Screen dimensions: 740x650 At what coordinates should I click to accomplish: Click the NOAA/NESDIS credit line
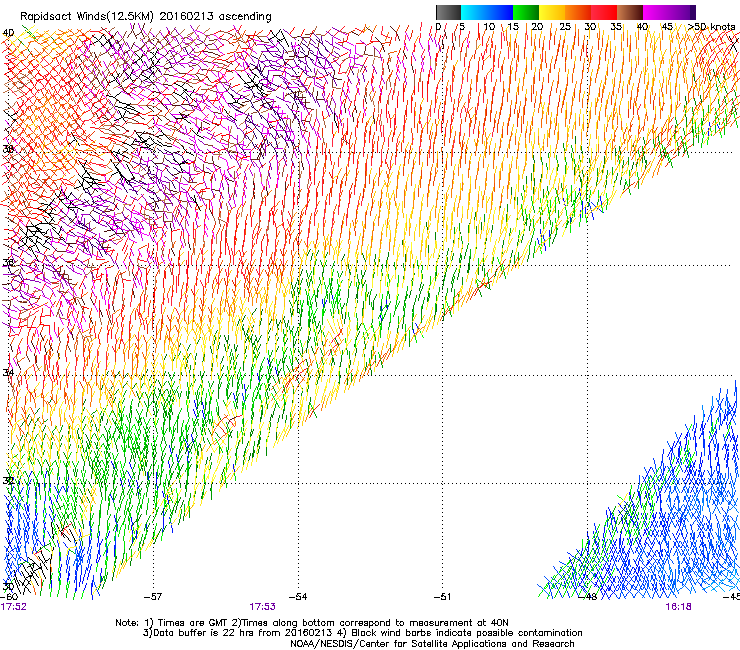[432, 644]
